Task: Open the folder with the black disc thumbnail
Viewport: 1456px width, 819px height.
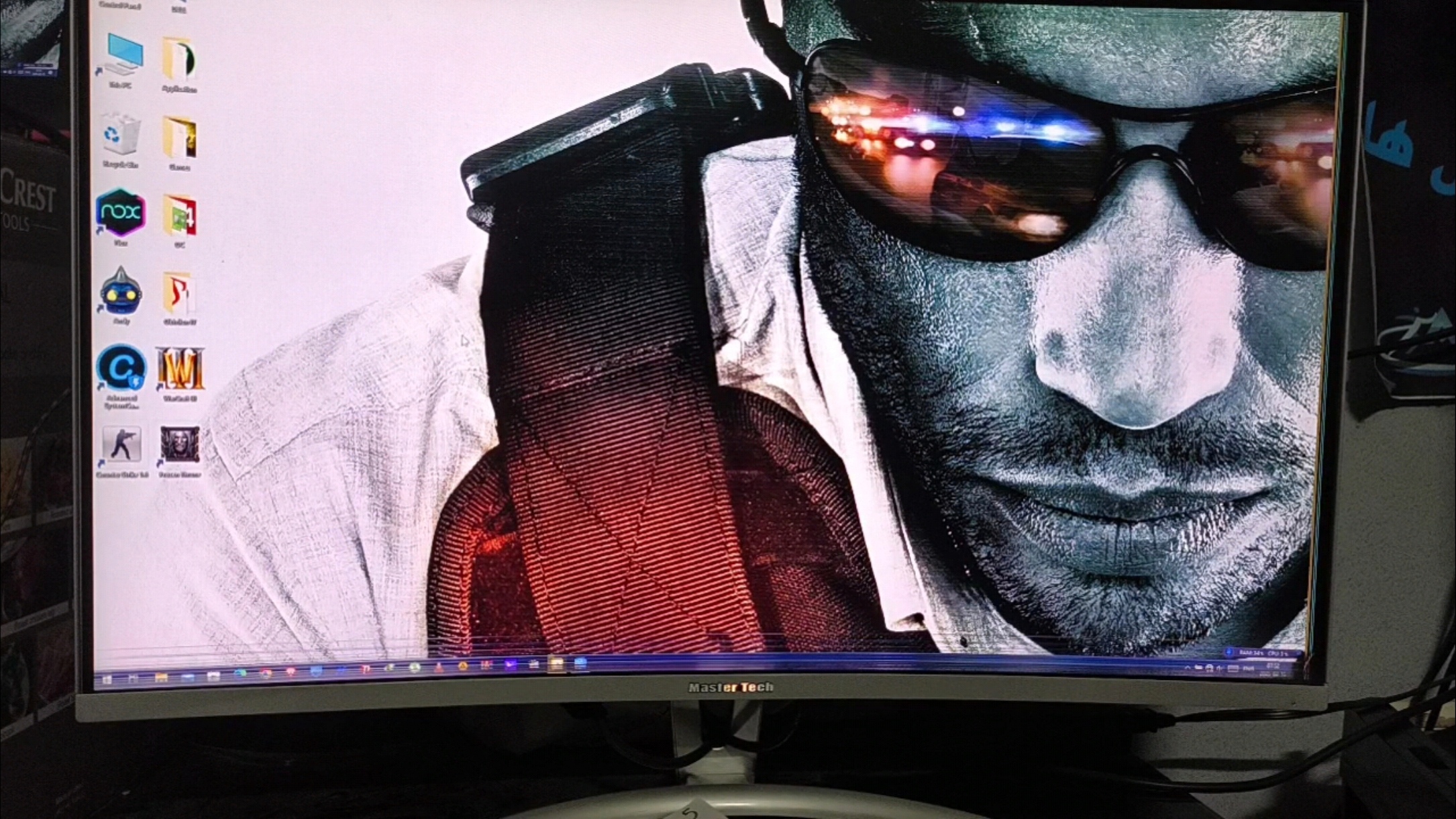Action: coord(179,64)
